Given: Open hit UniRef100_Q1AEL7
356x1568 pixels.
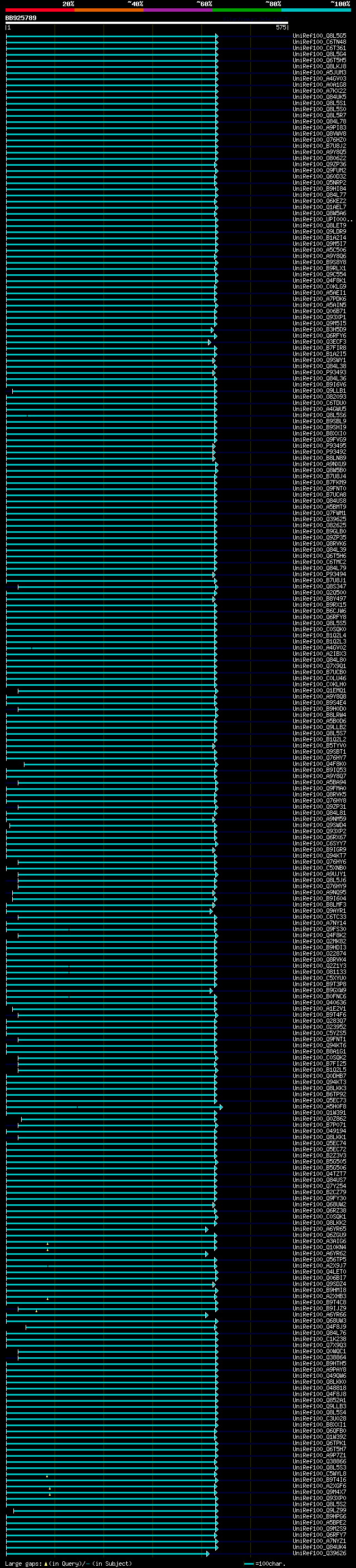Looking at the screenshot, I should [319, 207].
